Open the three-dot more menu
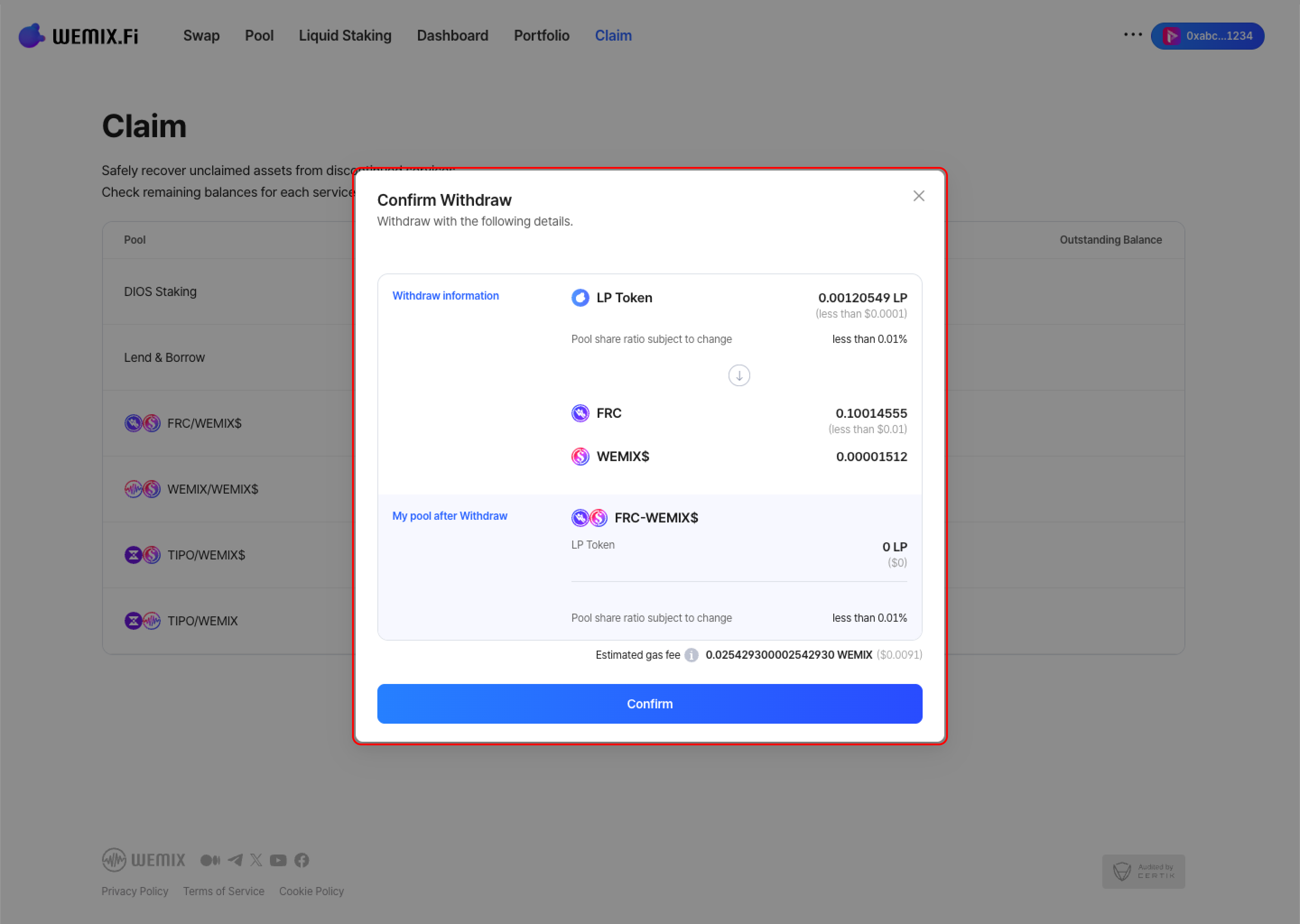The height and width of the screenshot is (924, 1300). tap(1133, 35)
